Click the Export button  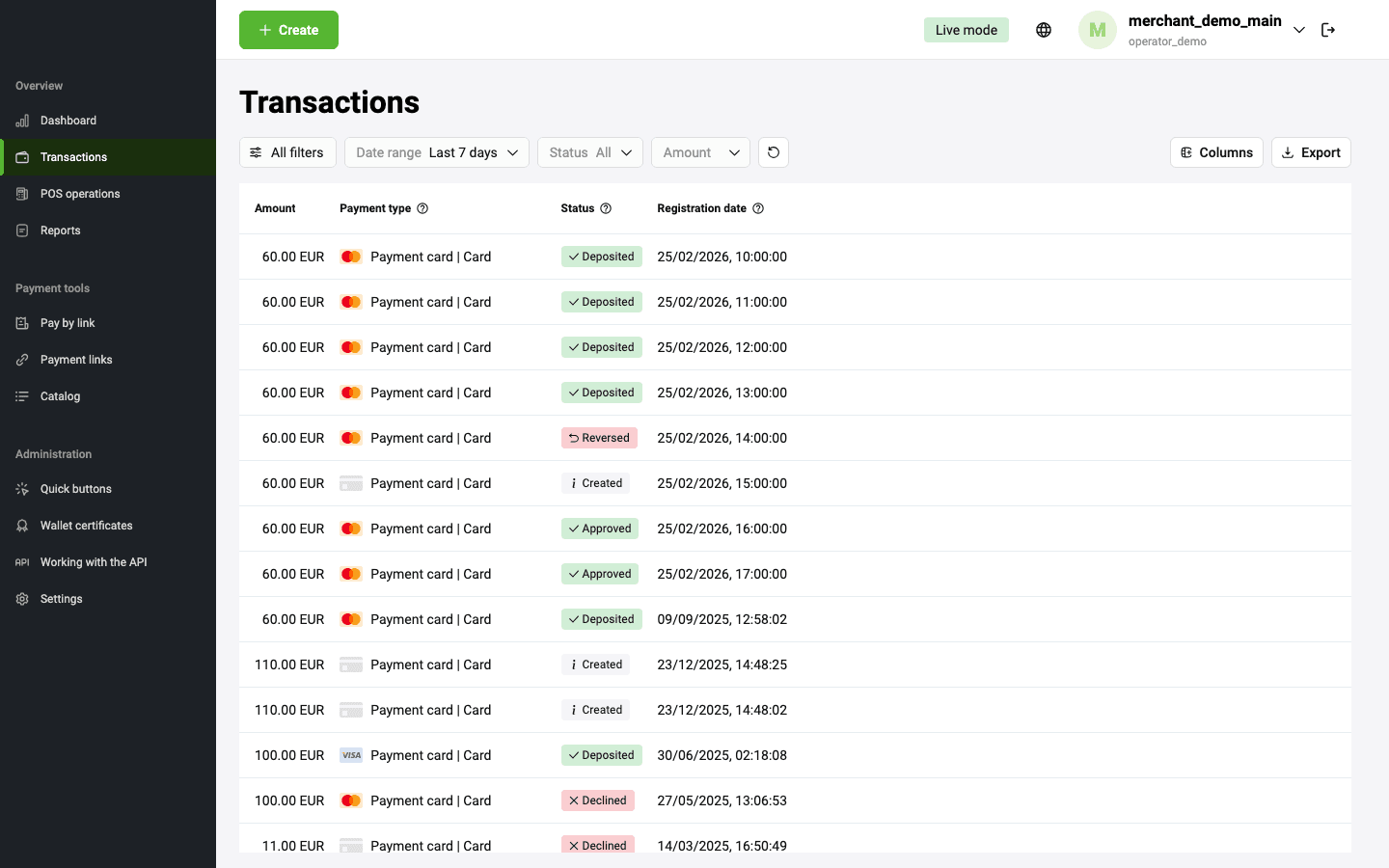click(1311, 152)
